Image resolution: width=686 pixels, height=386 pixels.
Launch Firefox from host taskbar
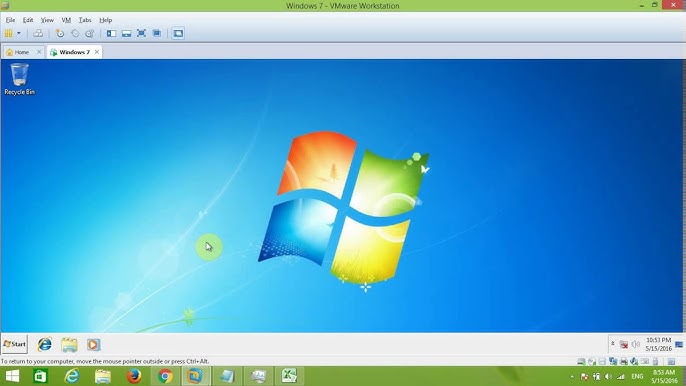[134, 376]
